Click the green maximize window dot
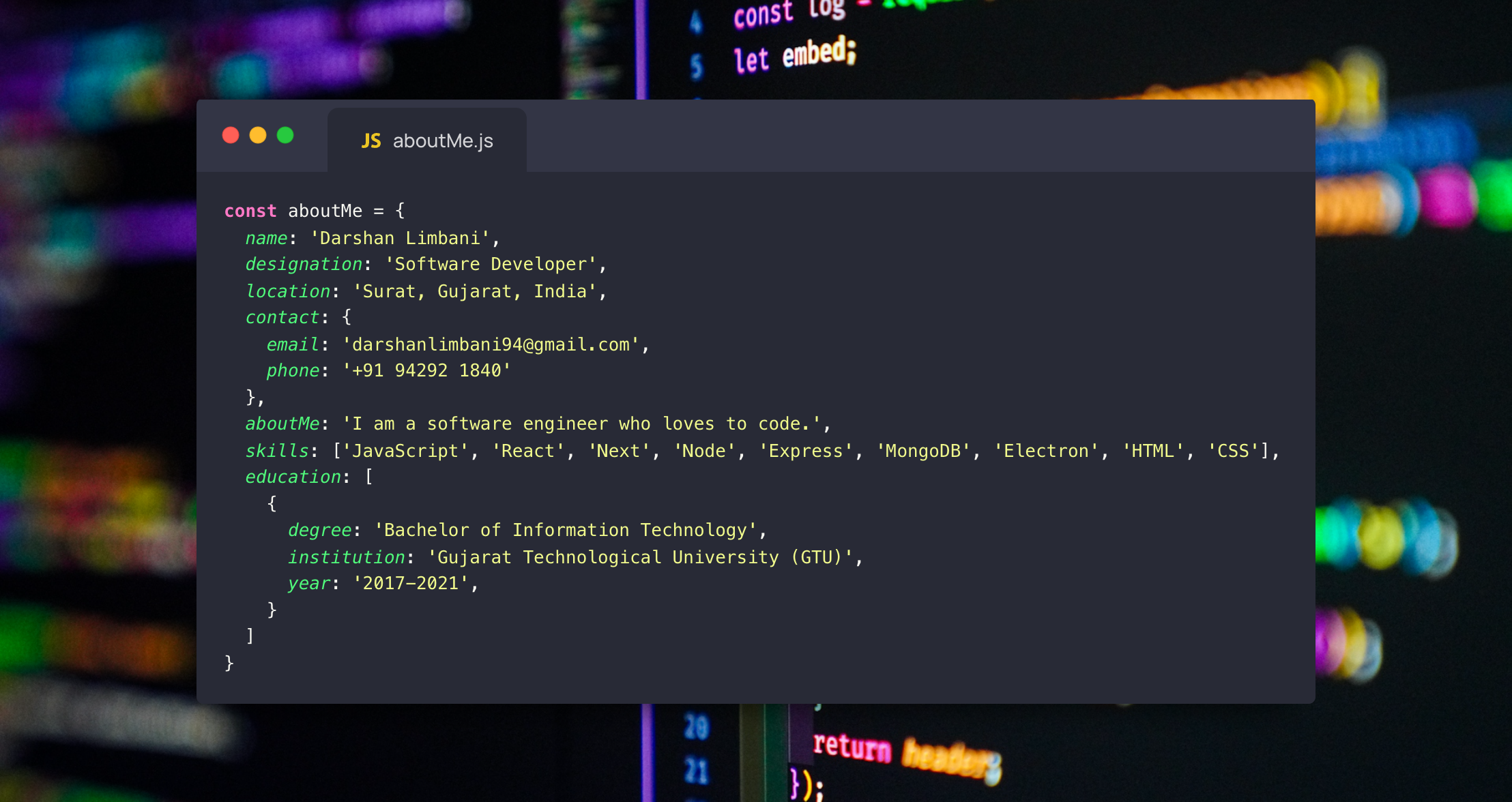Image resolution: width=1512 pixels, height=802 pixels. [x=285, y=136]
